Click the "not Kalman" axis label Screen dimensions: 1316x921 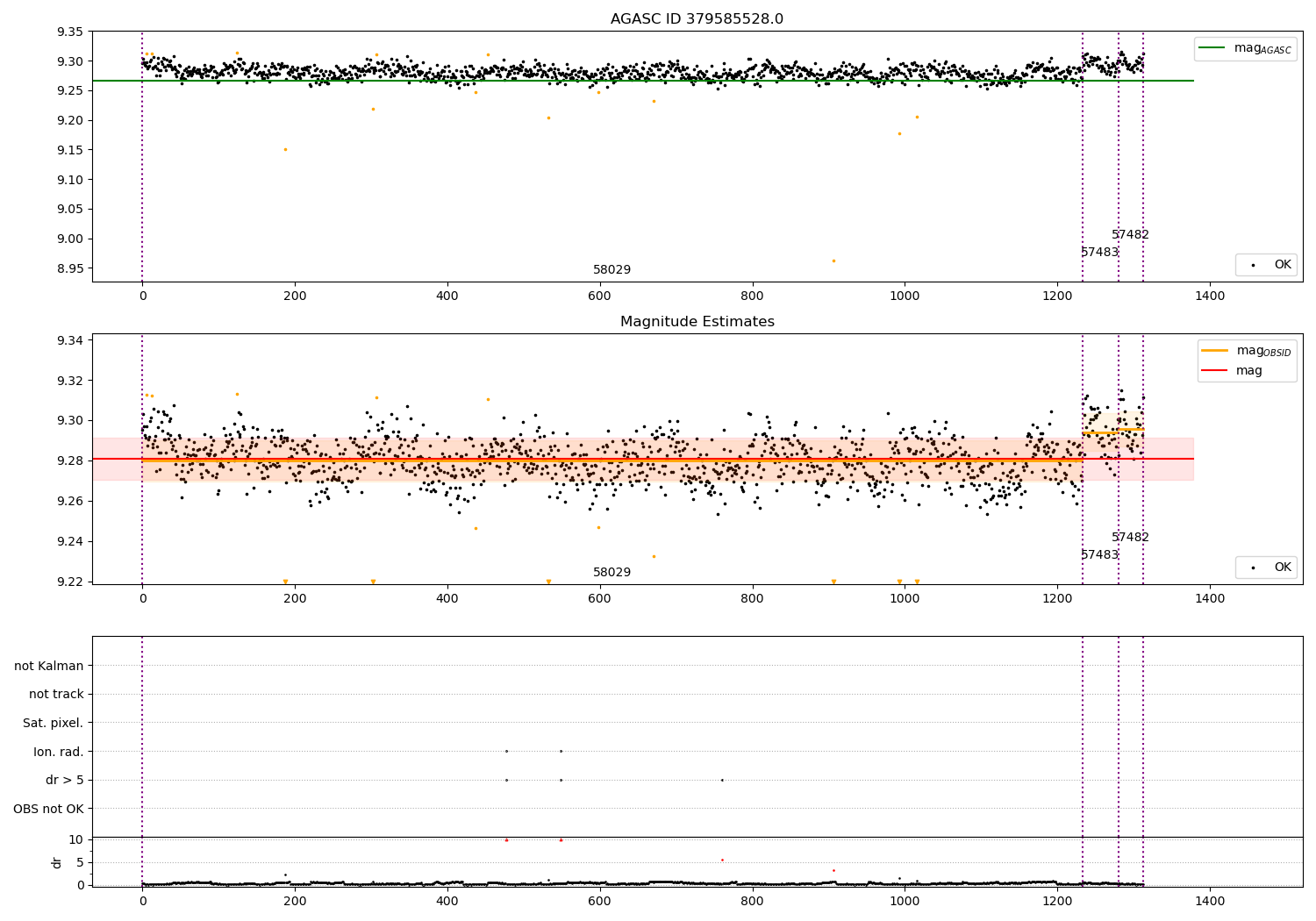pyautogui.click(x=49, y=666)
